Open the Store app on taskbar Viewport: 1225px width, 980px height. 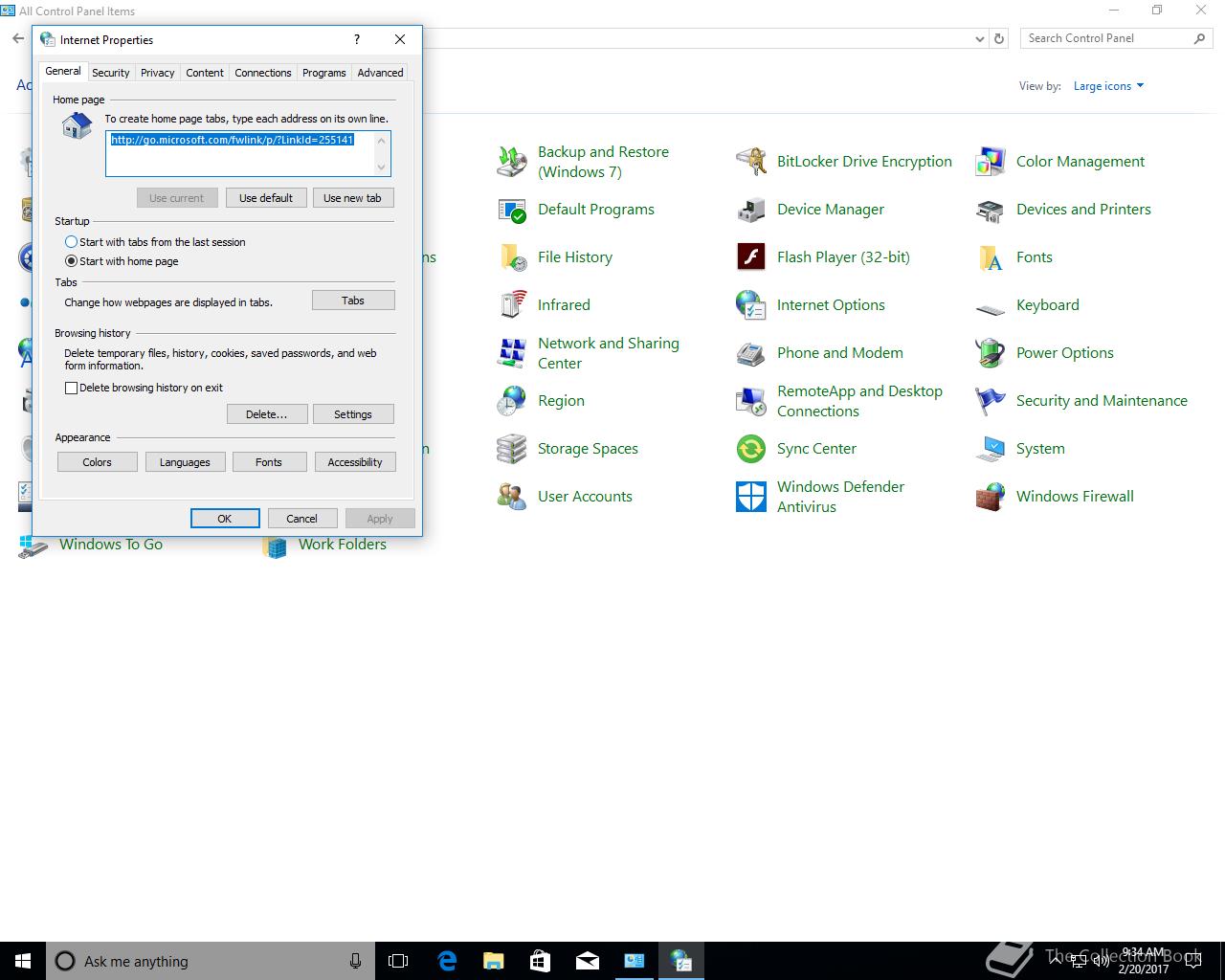click(x=540, y=961)
